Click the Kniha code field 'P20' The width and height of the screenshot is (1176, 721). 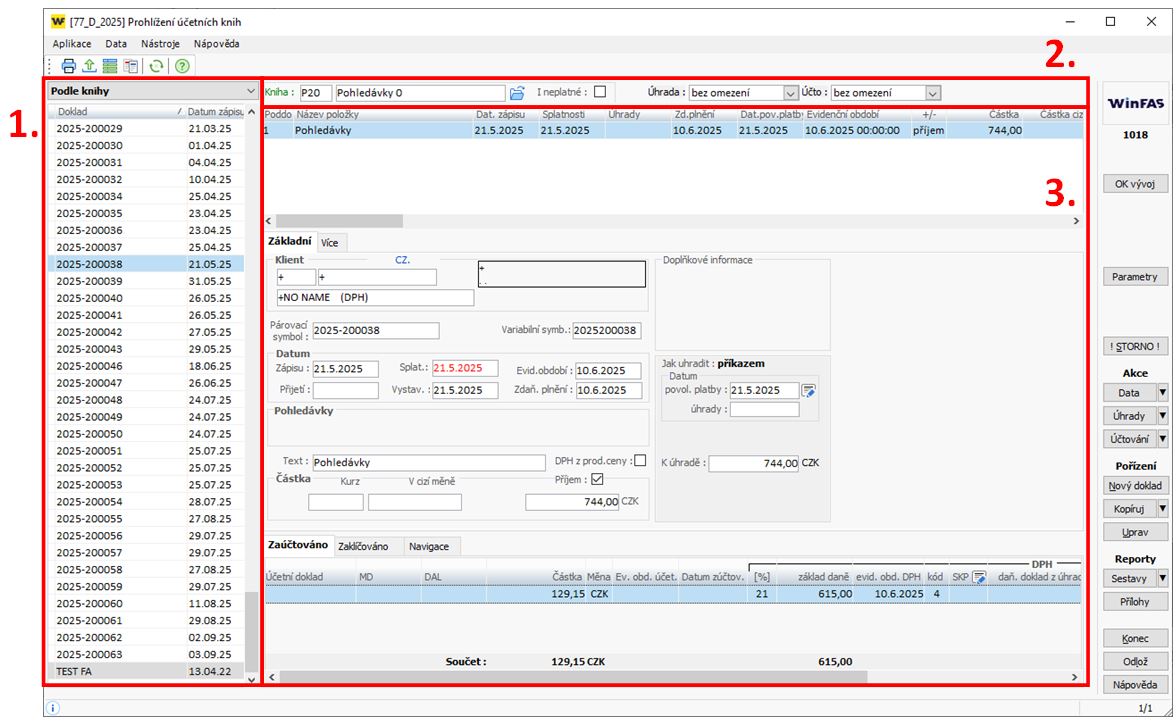click(315, 93)
